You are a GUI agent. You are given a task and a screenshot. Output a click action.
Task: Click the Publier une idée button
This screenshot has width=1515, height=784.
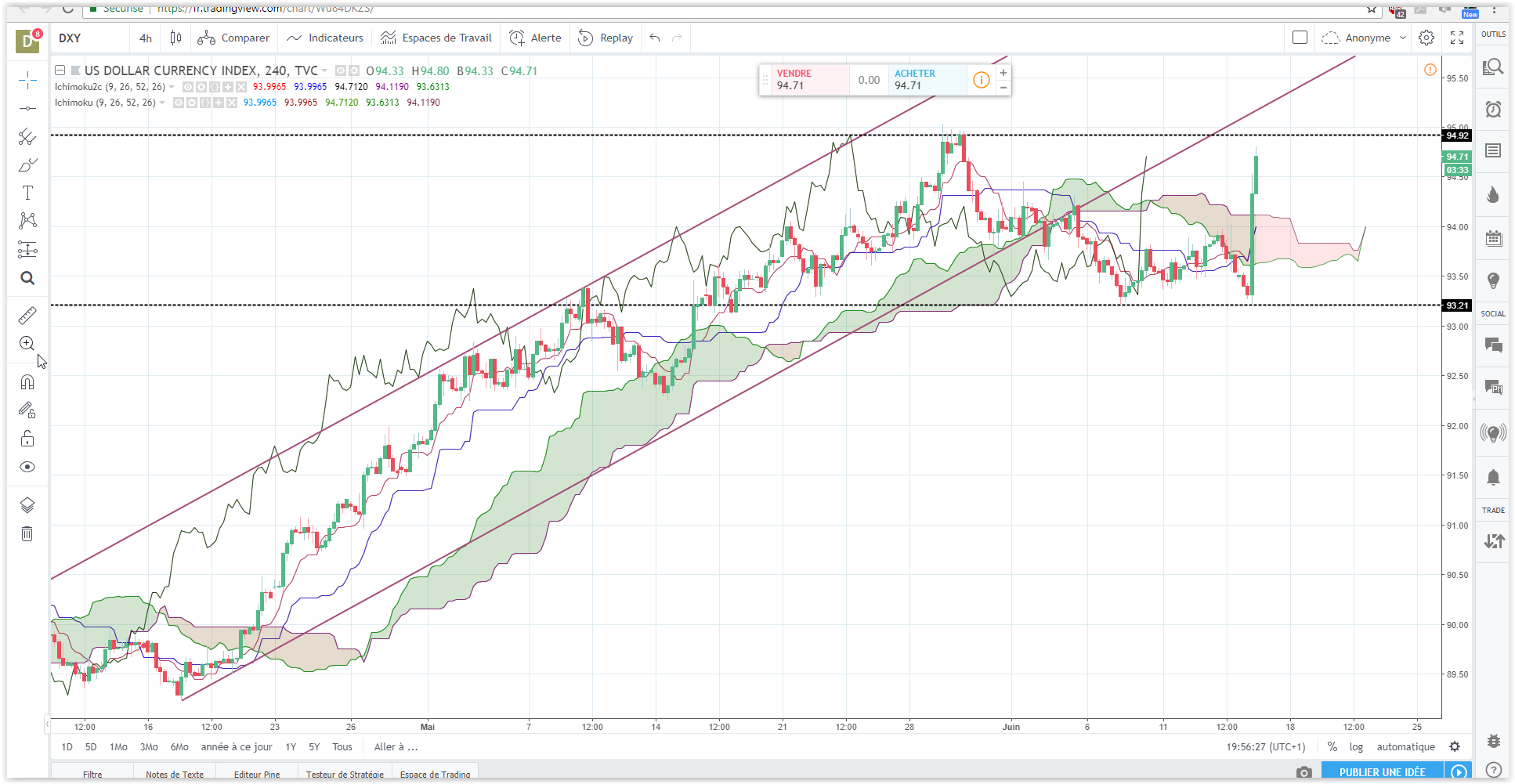(x=1382, y=772)
